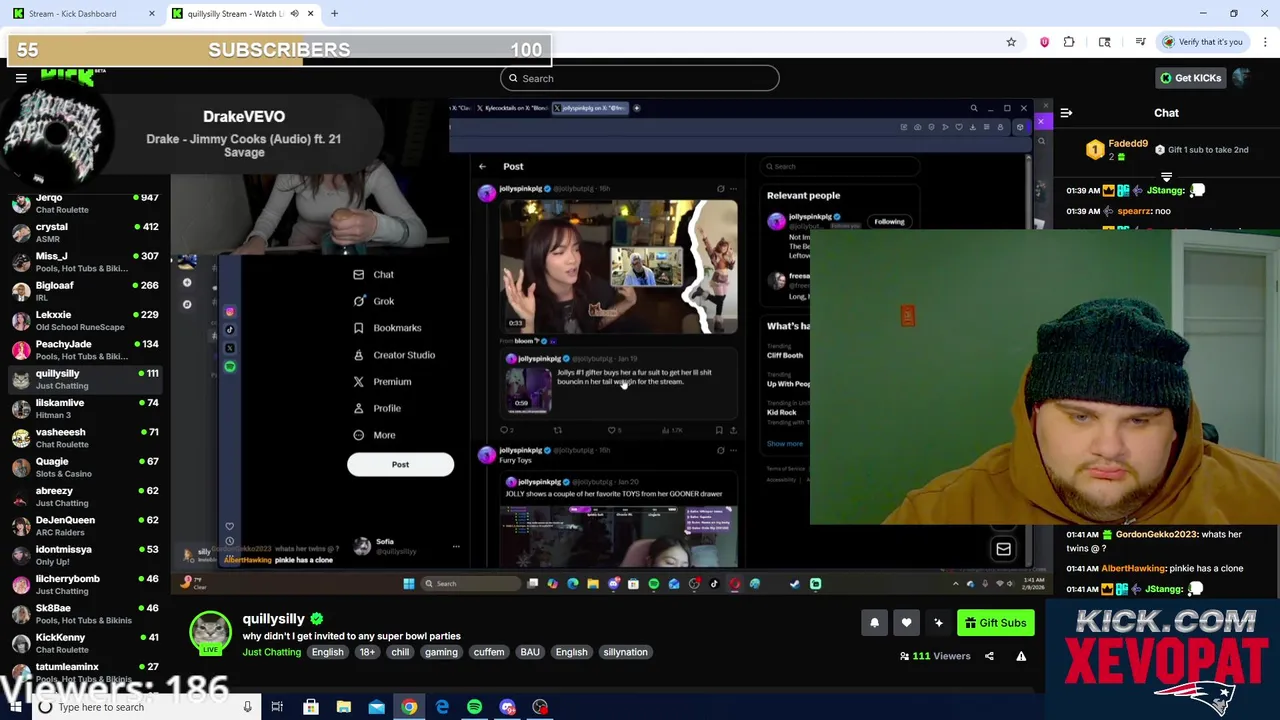Open Spotify from taskbar

[474, 707]
